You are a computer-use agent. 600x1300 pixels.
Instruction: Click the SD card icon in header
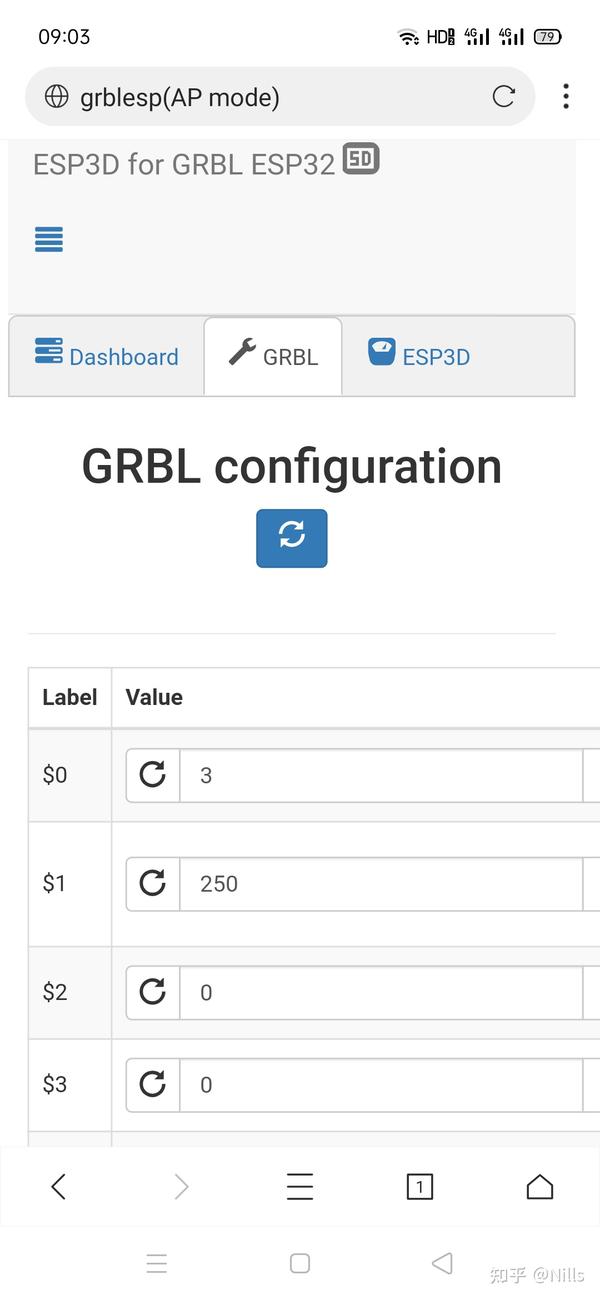(x=361, y=159)
